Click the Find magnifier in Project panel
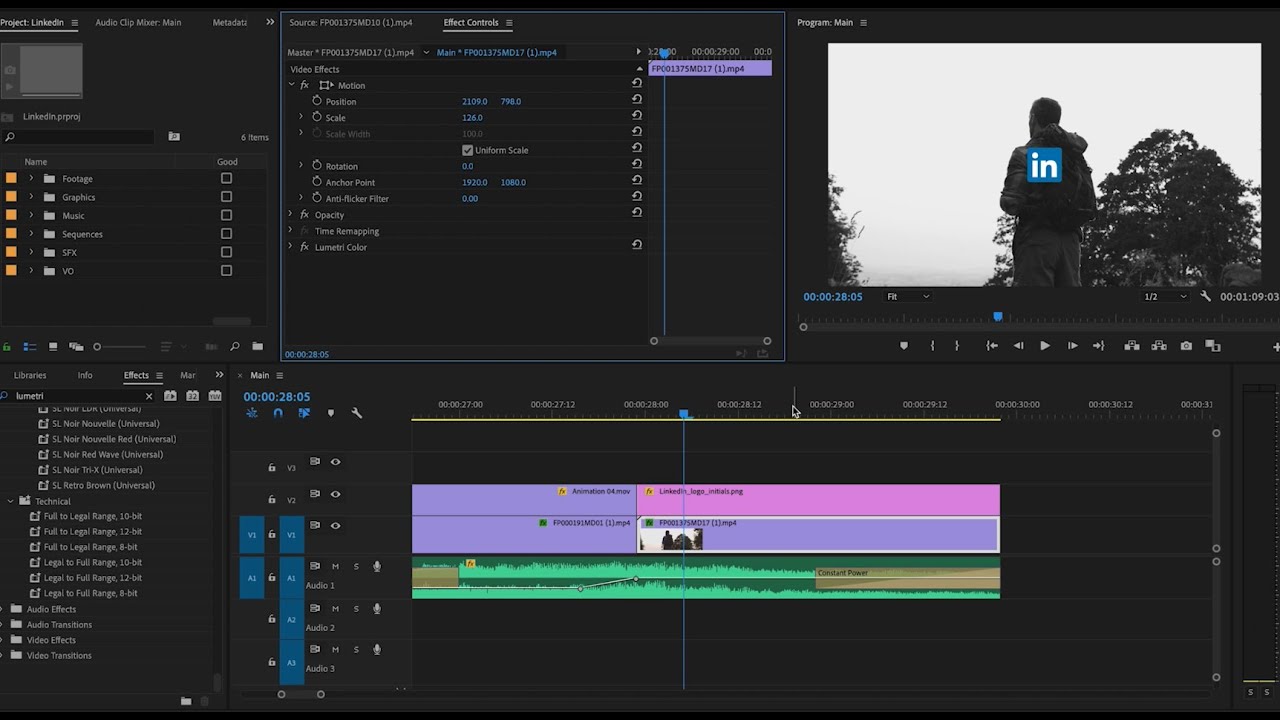This screenshot has width=1280, height=720. 235,347
